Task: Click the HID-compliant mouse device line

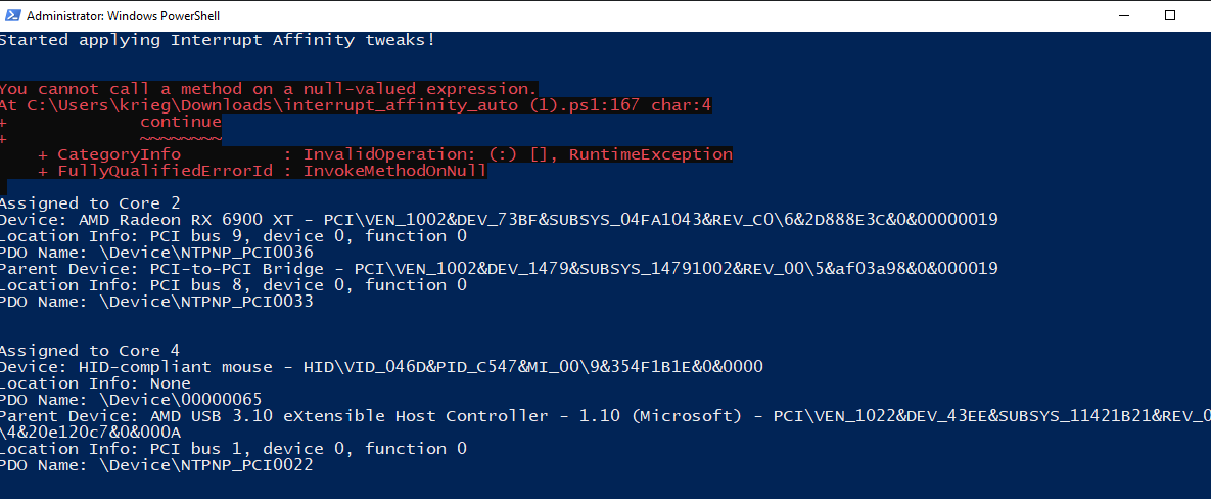Action: pyautogui.click(x=381, y=366)
